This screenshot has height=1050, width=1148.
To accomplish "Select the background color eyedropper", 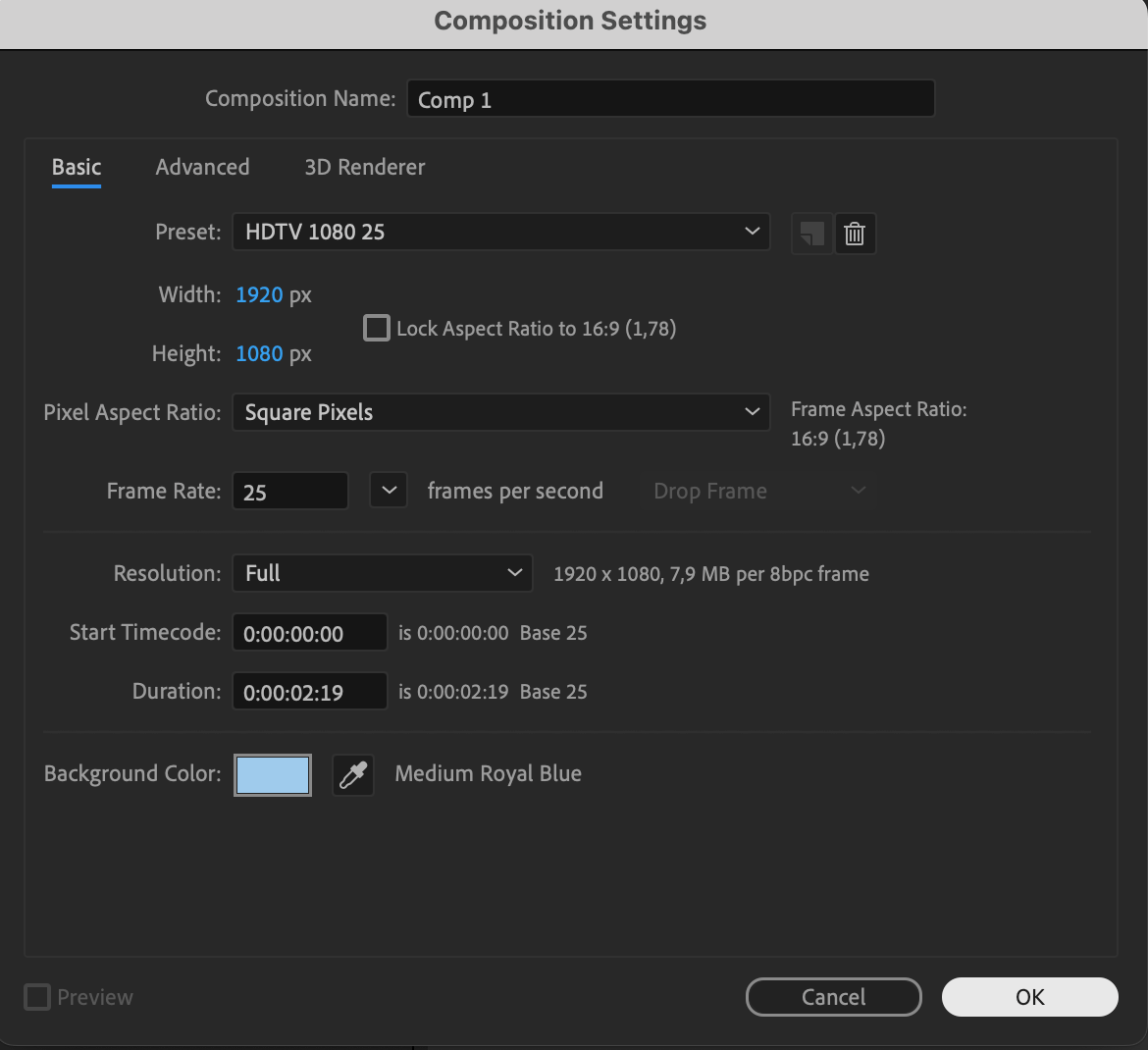I will (352, 774).
